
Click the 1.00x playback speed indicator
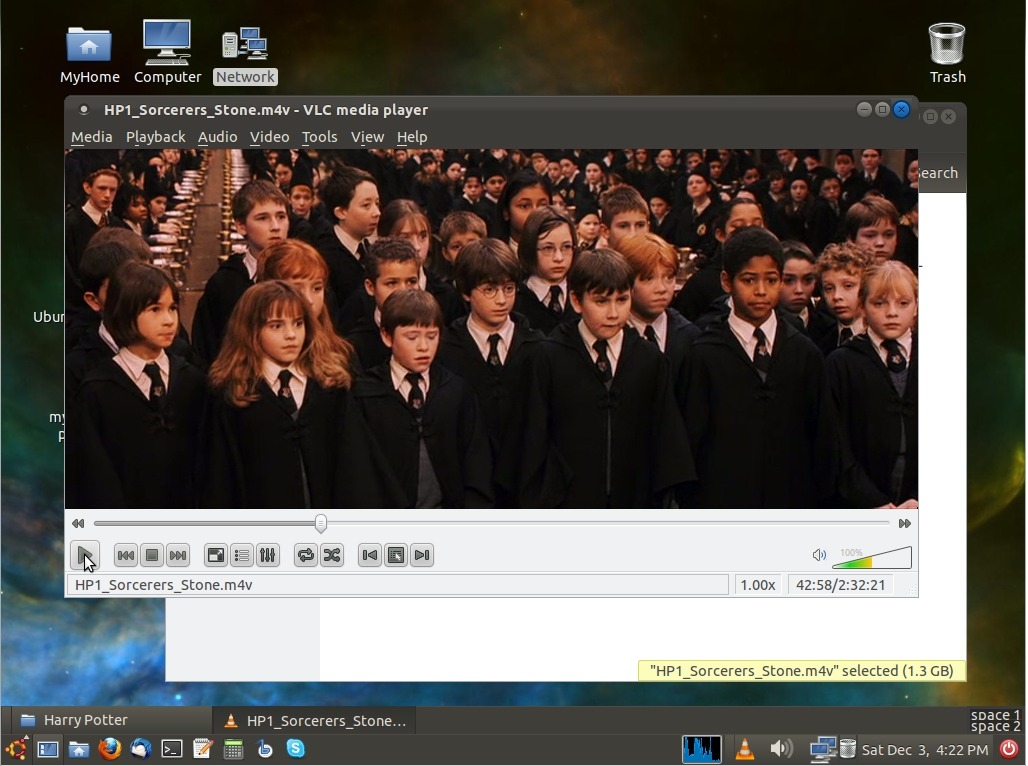point(758,585)
